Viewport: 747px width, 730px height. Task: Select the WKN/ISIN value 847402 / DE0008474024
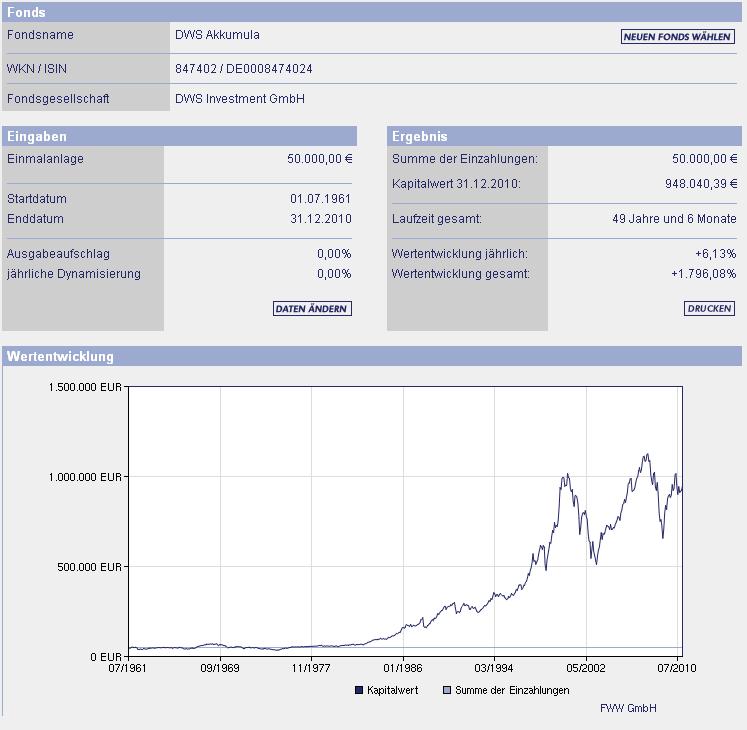243,69
